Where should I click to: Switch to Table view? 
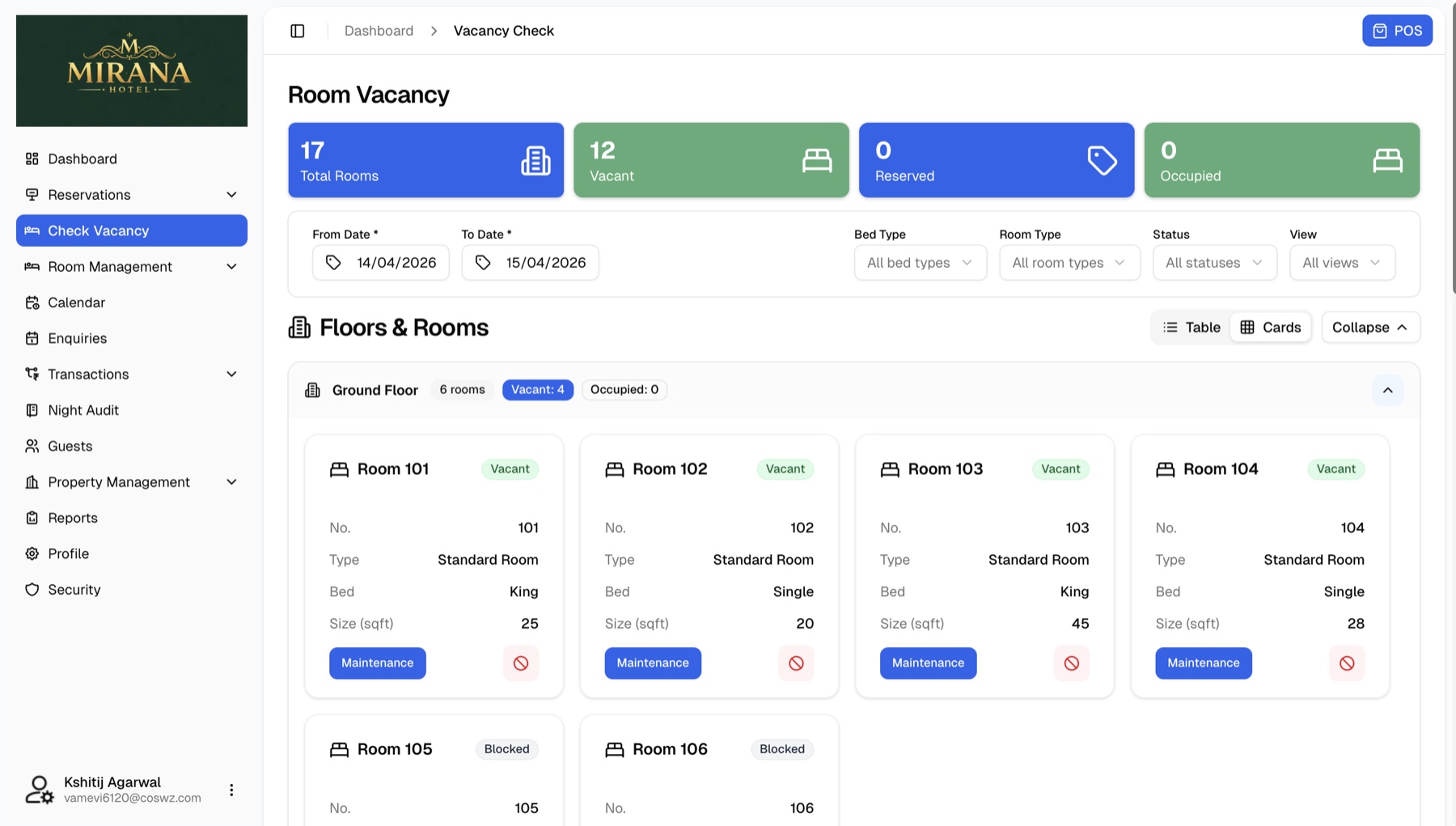1191,327
